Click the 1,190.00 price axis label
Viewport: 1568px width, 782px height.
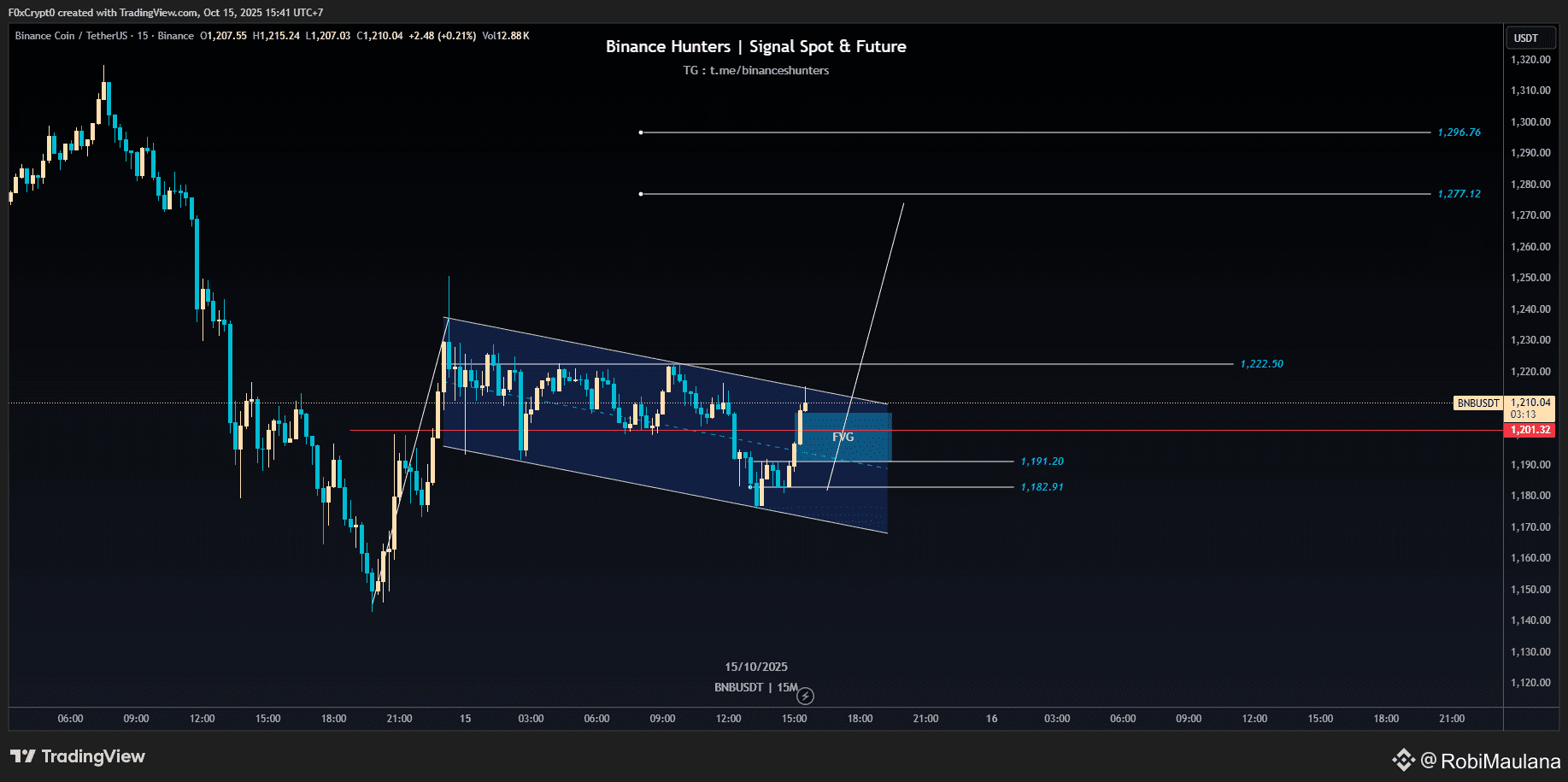click(x=1530, y=465)
